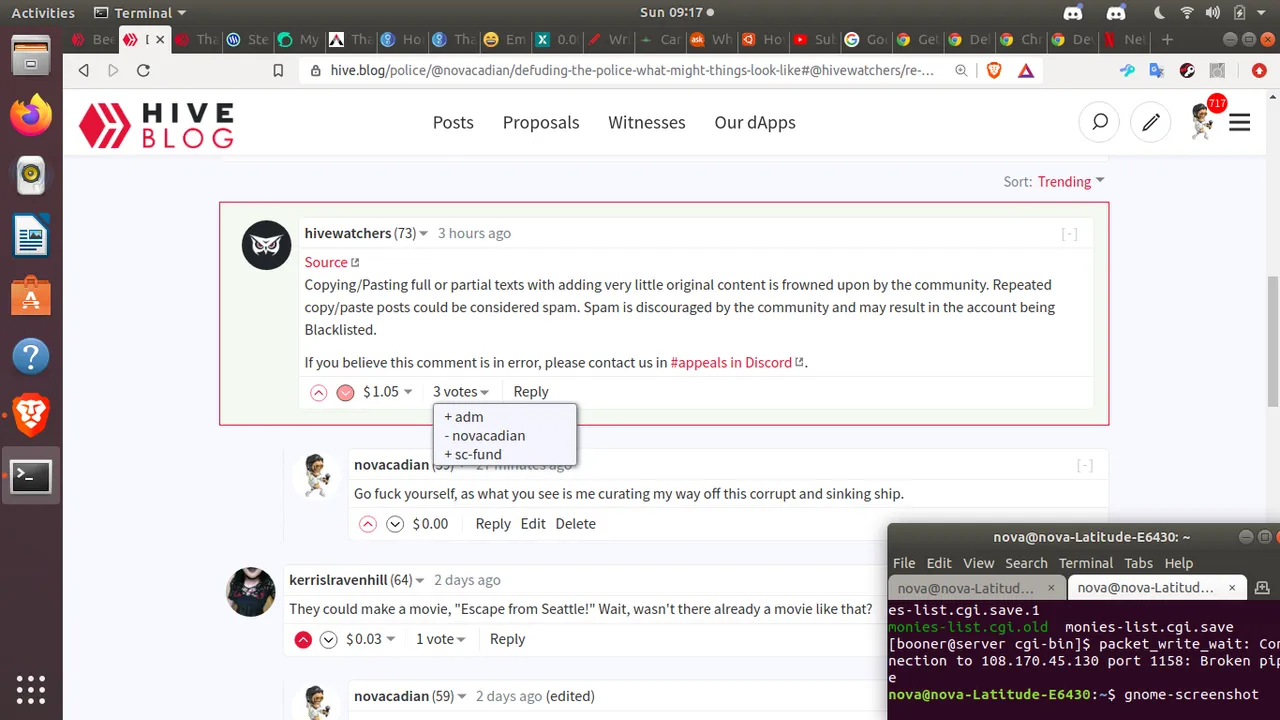Launch Rhythmbox speaker icon in dock

click(x=31, y=177)
